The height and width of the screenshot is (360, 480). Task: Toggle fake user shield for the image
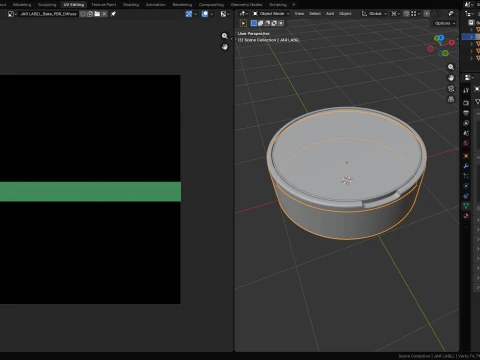[83, 14]
